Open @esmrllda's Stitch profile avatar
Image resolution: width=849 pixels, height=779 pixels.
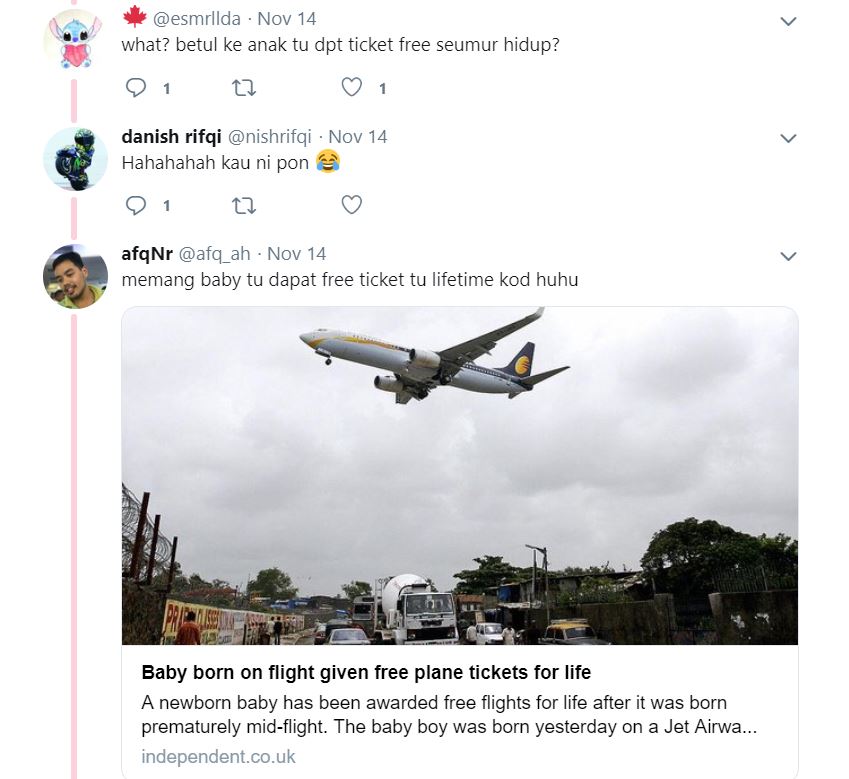pos(75,41)
